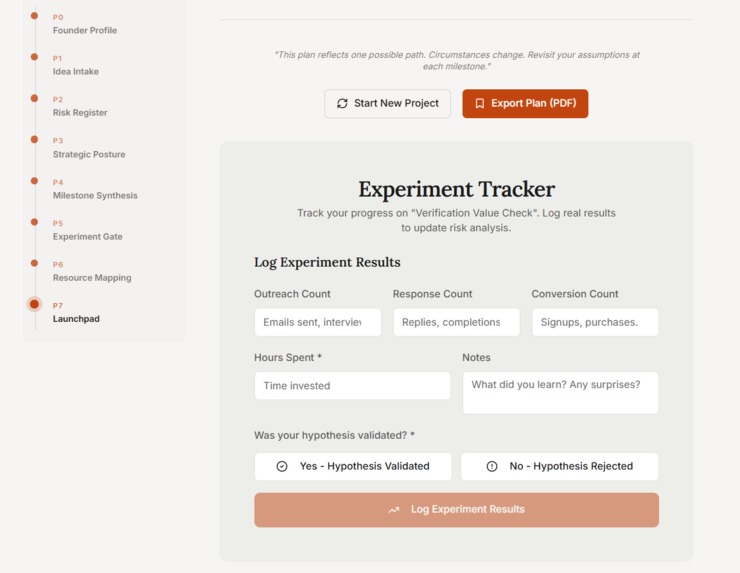740x573 pixels.
Task: Click the 'Was your hypothesis validated?' label
Action: click(334, 435)
